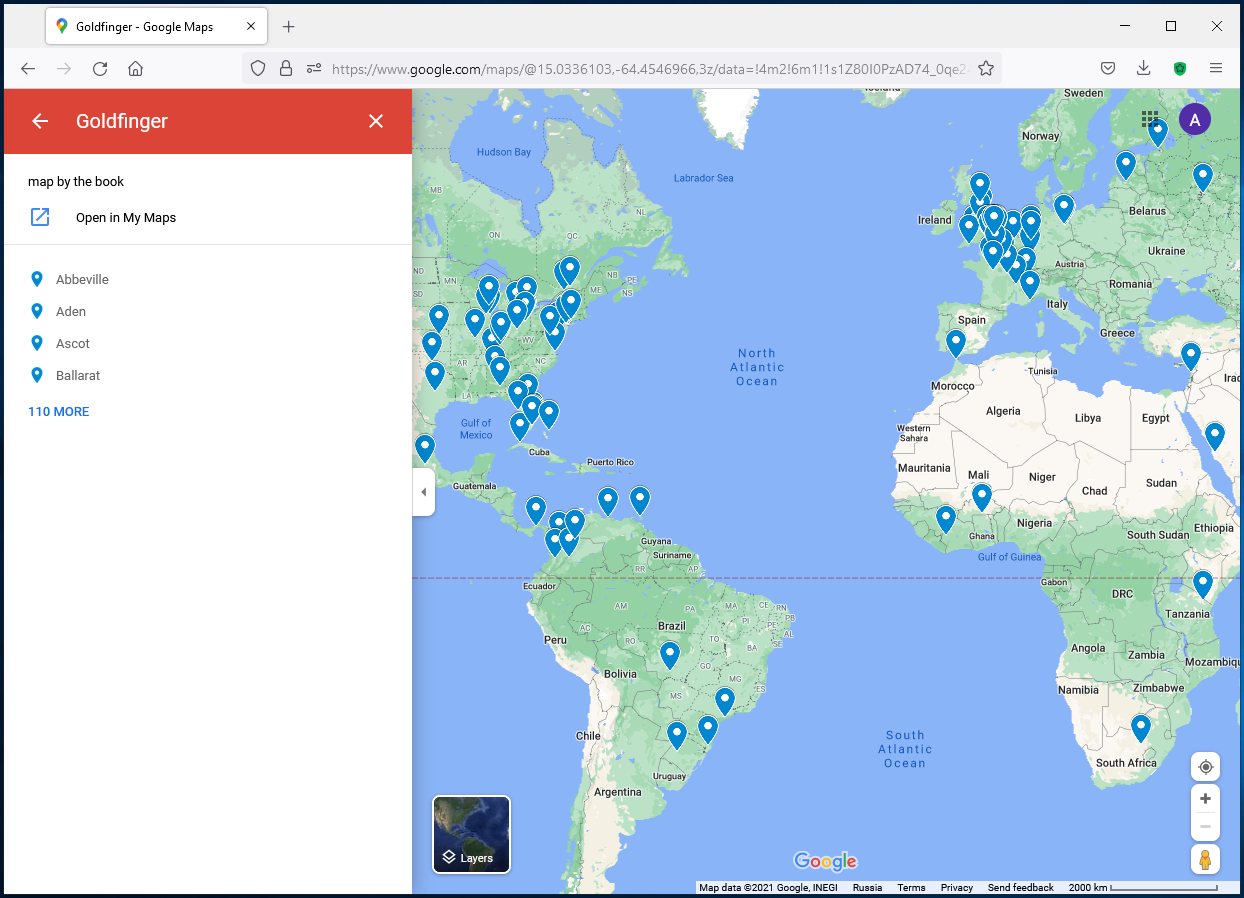Open Pocket save icon

pos(1108,68)
